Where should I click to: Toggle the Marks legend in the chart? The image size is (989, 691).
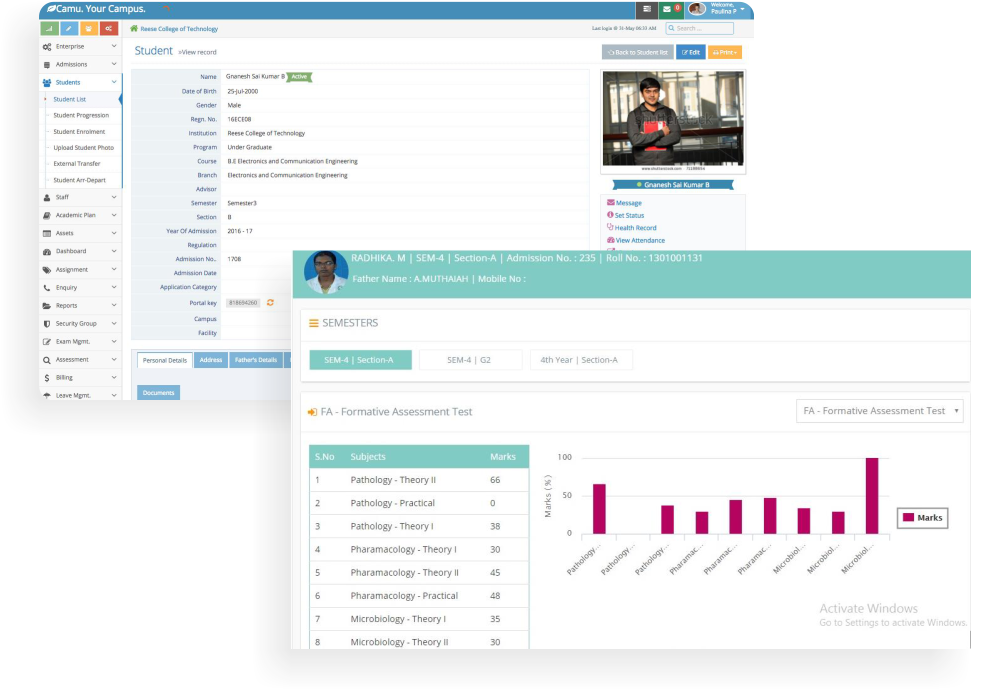pos(922,518)
